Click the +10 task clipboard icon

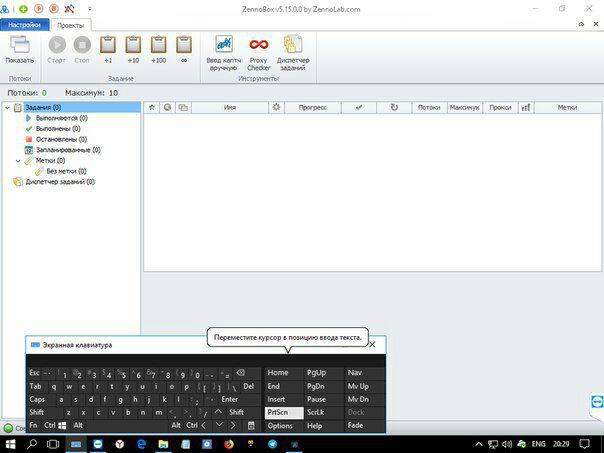tap(133, 47)
